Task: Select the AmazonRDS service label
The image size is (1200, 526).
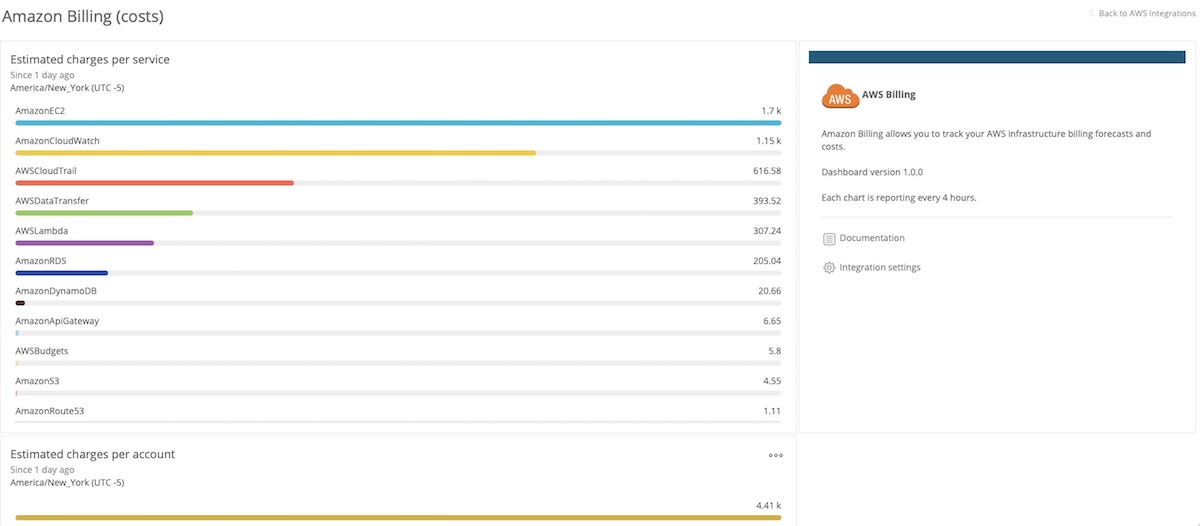Action: click(41, 261)
